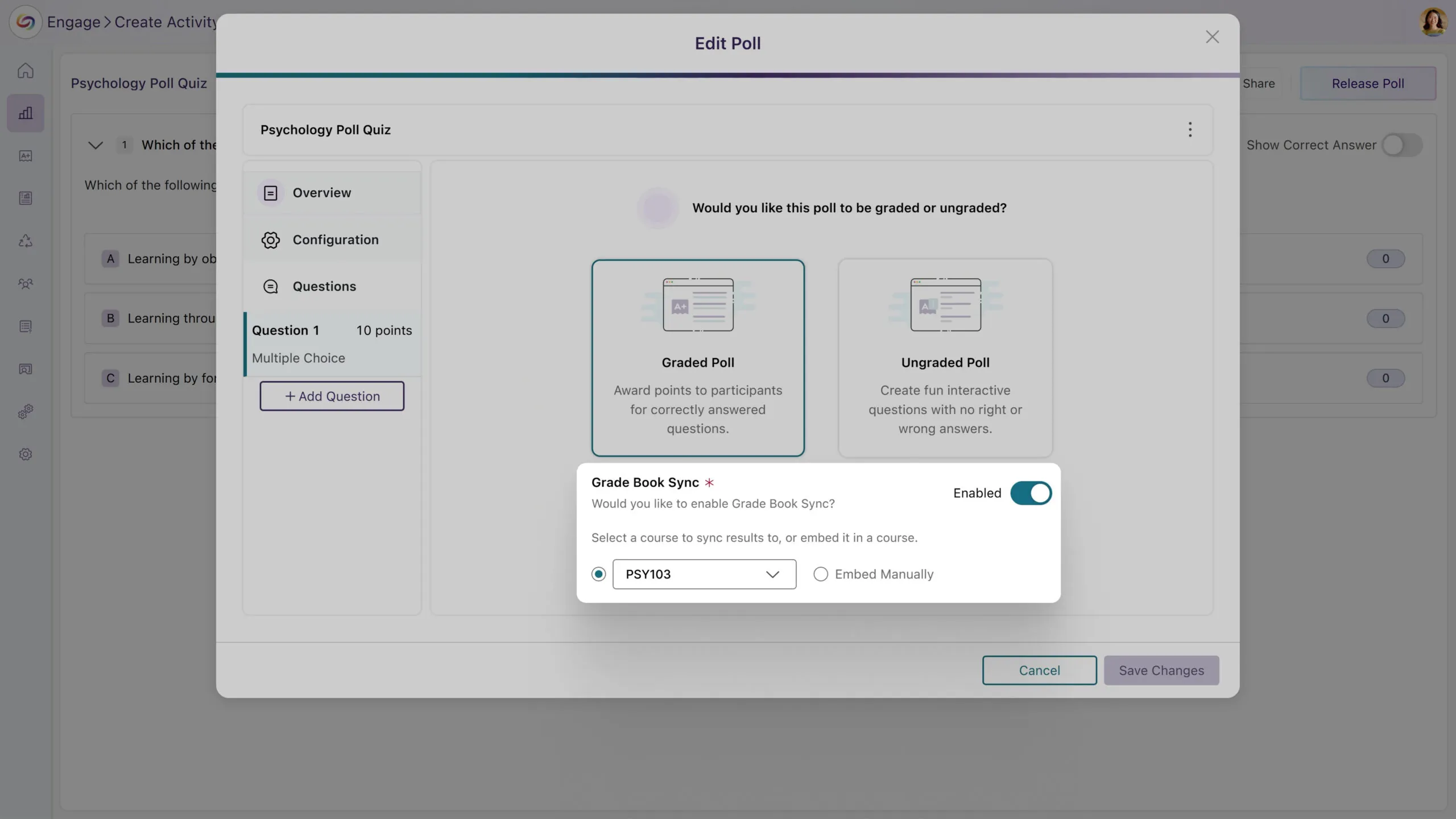Click the three-dot menu beside Psychology Poll Quiz
1456x819 pixels.
pos(1189,130)
